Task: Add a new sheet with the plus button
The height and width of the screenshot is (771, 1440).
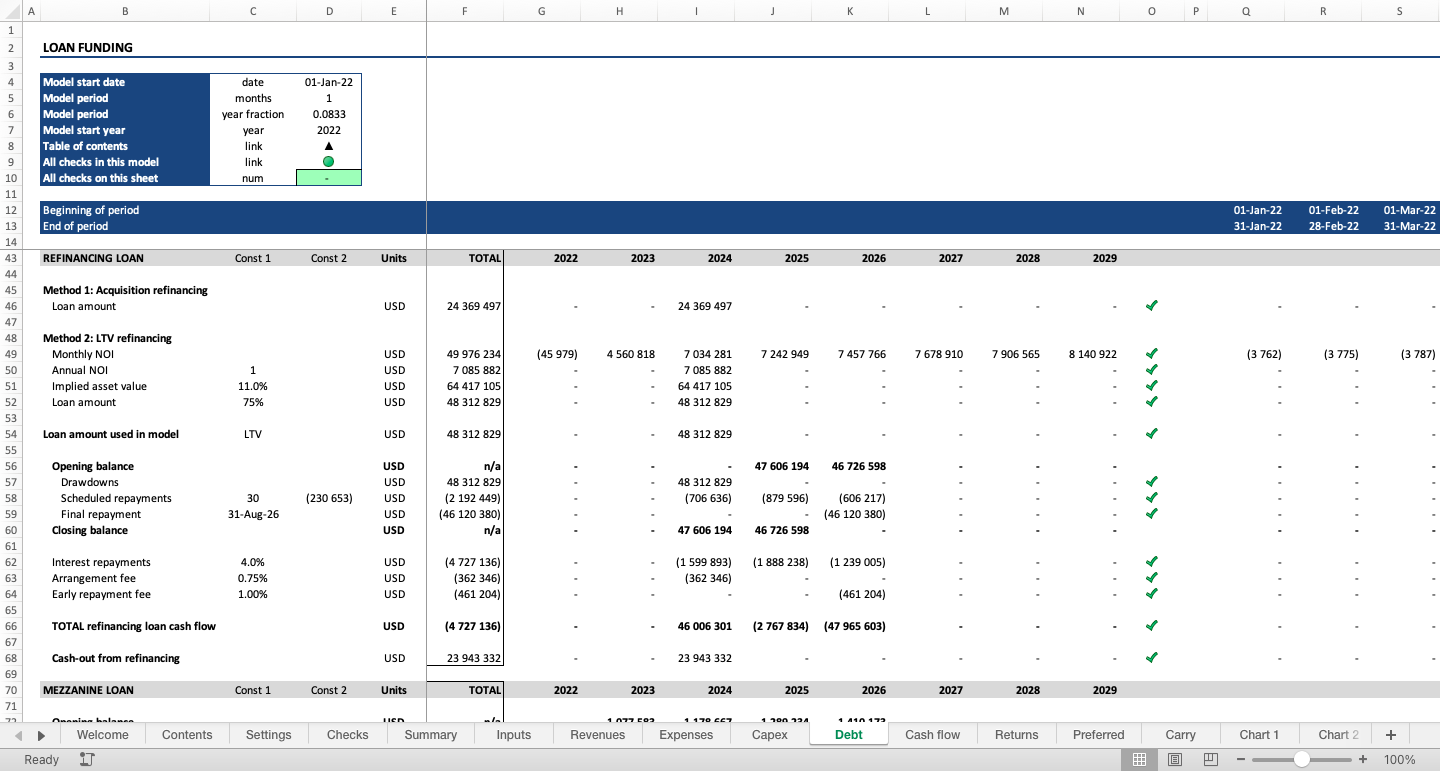Action: click(x=1390, y=734)
